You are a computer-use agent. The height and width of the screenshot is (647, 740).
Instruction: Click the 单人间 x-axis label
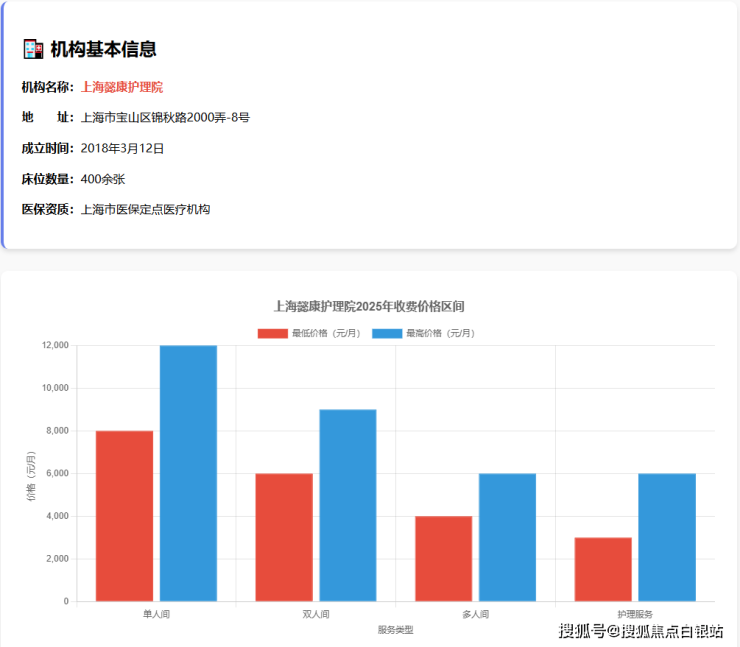pos(156,613)
